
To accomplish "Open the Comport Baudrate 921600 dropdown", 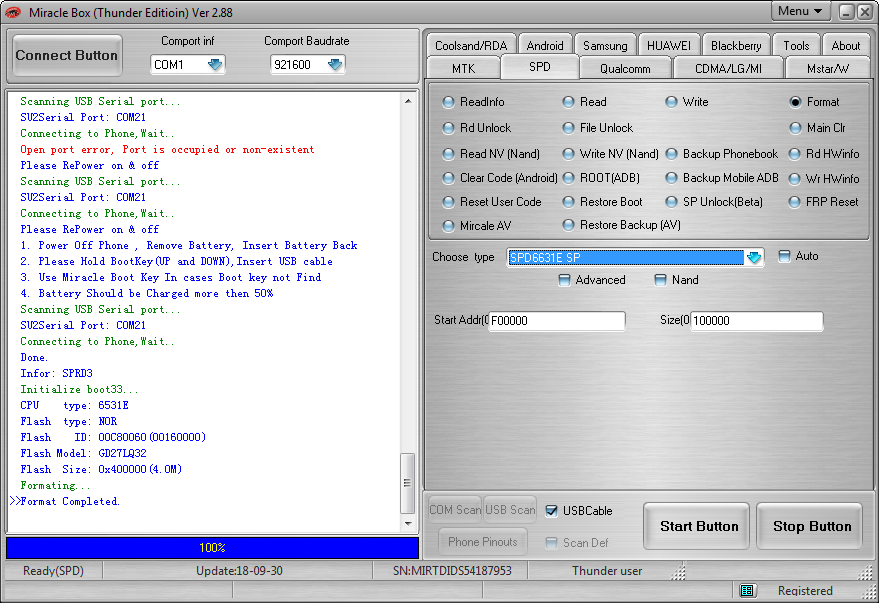I will coord(335,64).
